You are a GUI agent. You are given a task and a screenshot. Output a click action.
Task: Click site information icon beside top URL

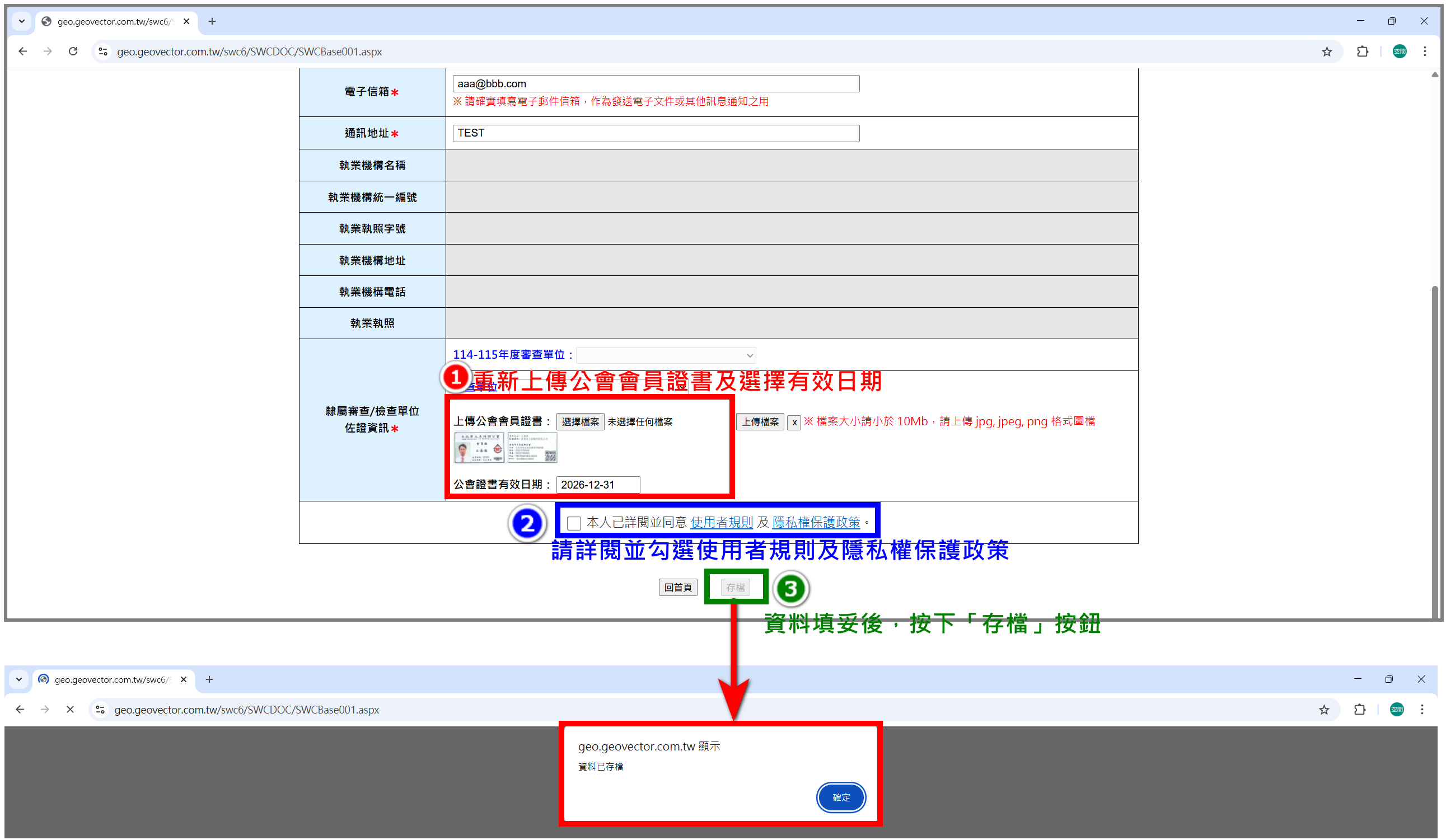(x=102, y=51)
